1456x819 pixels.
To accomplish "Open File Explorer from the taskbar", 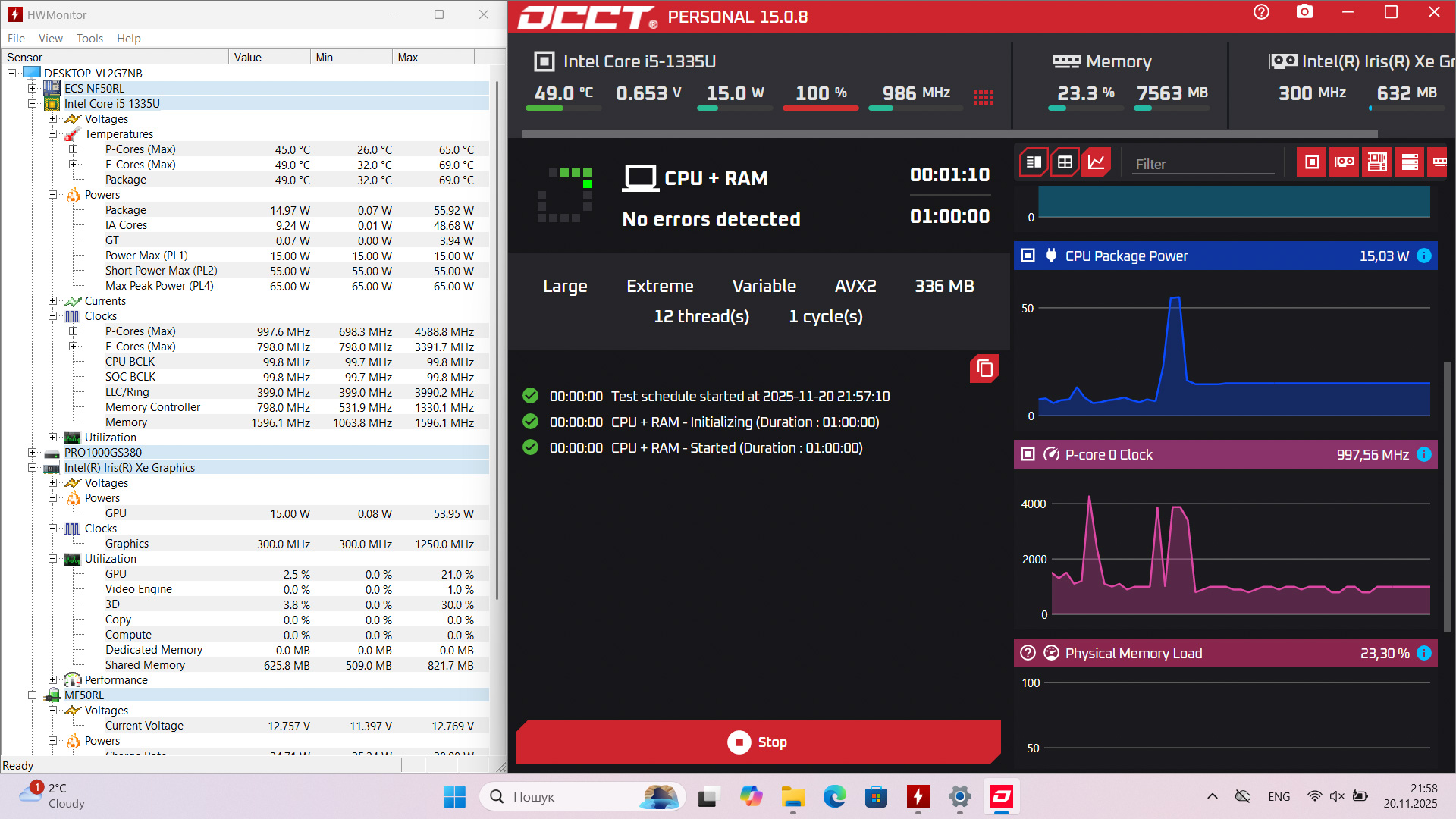I will [792, 796].
